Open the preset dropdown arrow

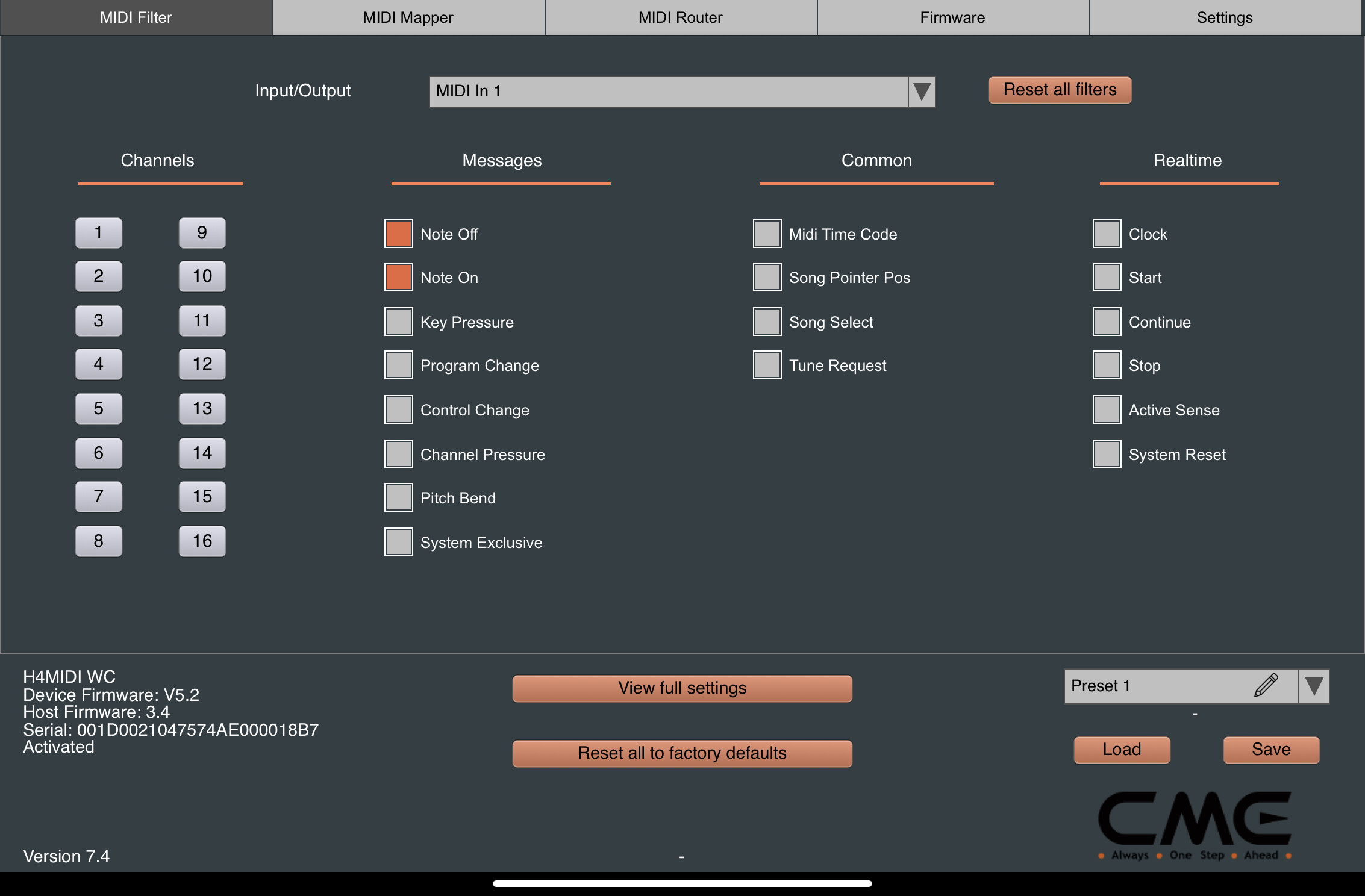click(1314, 686)
